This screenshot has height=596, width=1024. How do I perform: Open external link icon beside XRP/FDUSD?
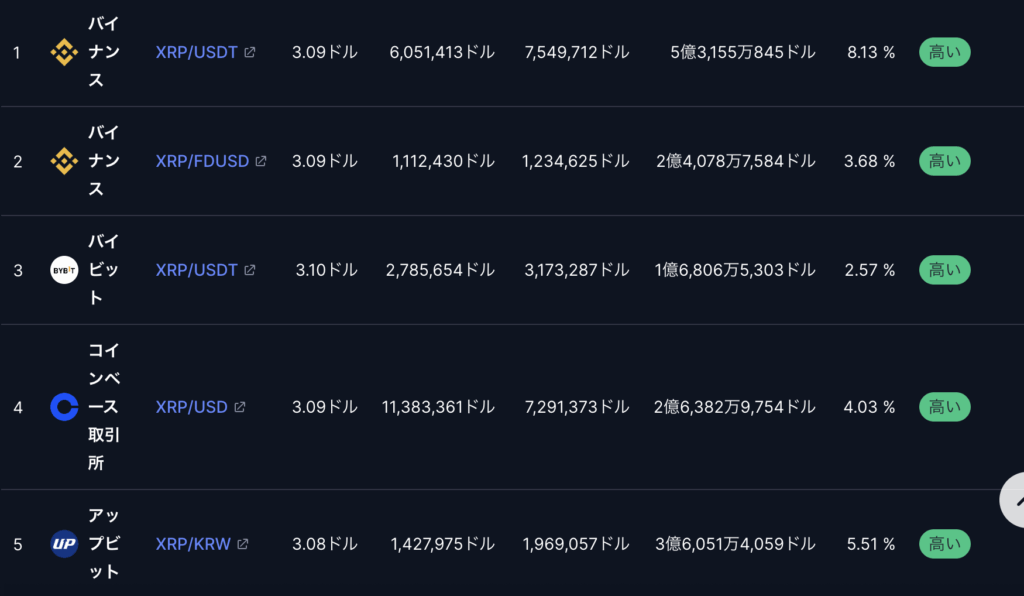(261, 161)
